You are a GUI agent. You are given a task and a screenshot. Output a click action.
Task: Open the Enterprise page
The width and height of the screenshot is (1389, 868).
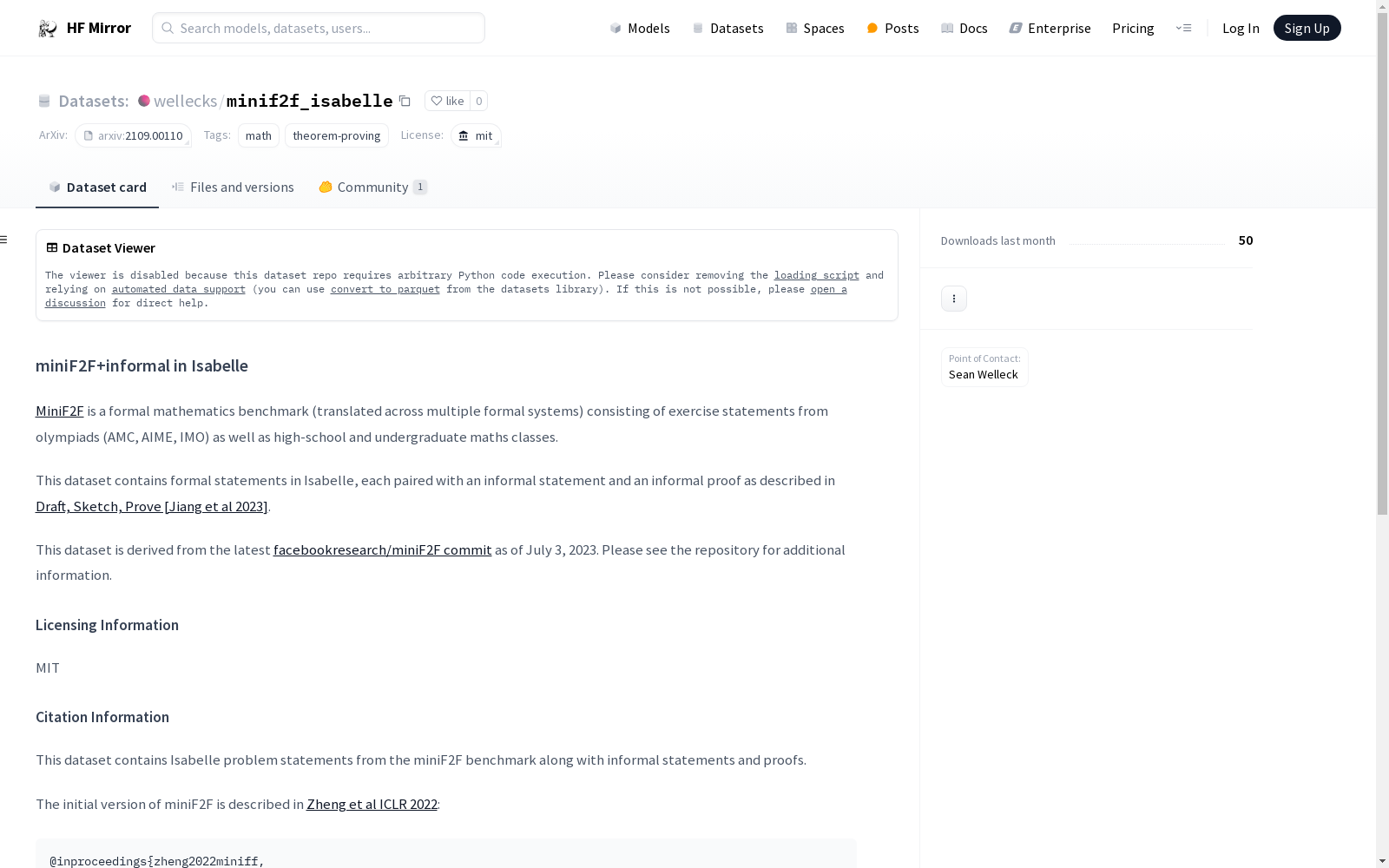(1050, 28)
